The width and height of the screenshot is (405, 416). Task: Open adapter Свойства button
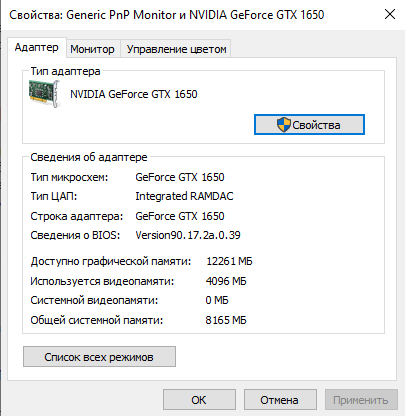tap(309, 125)
